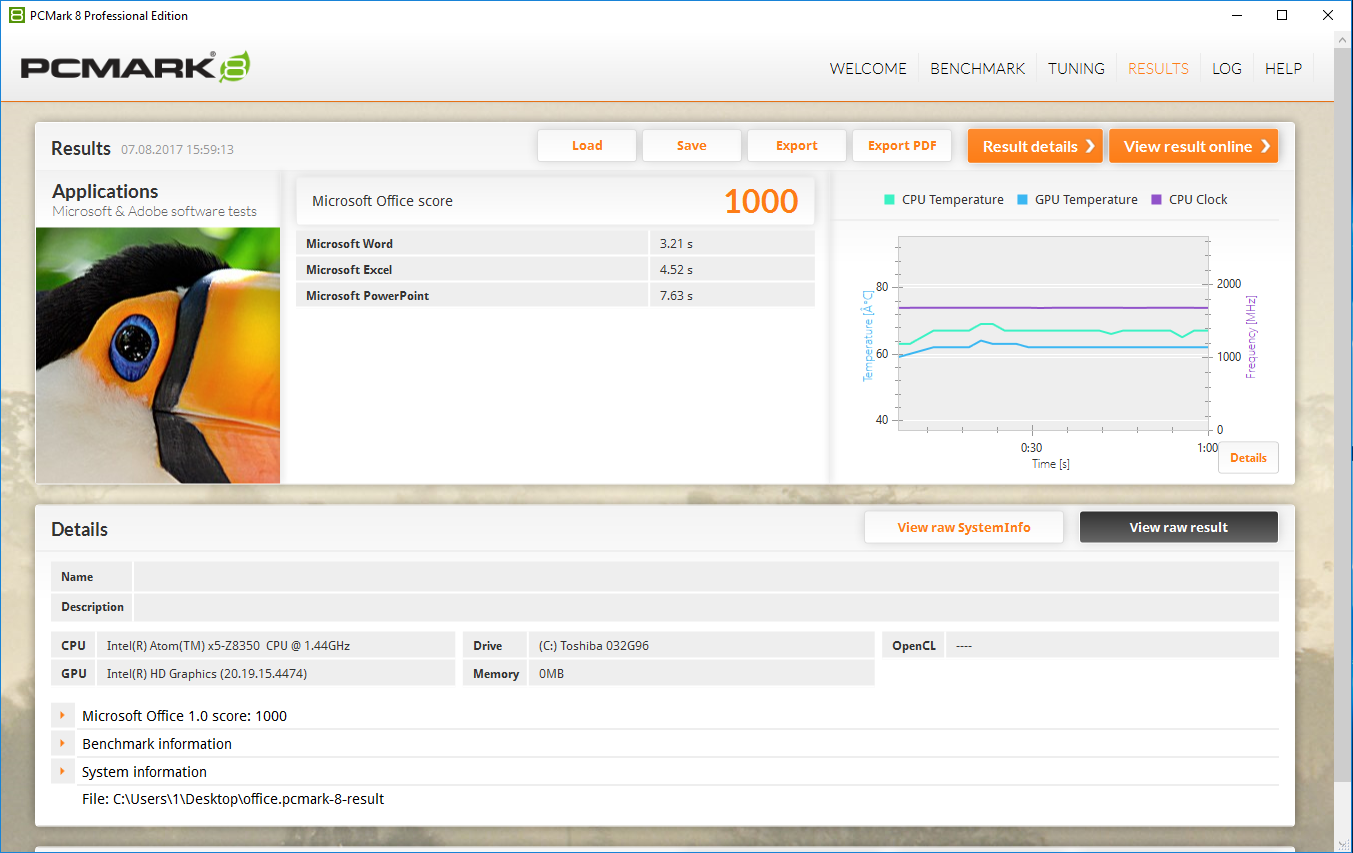The width and height of the screenshot is (1353, 853).
Task: Expand System information section
Action: [62, 772]
